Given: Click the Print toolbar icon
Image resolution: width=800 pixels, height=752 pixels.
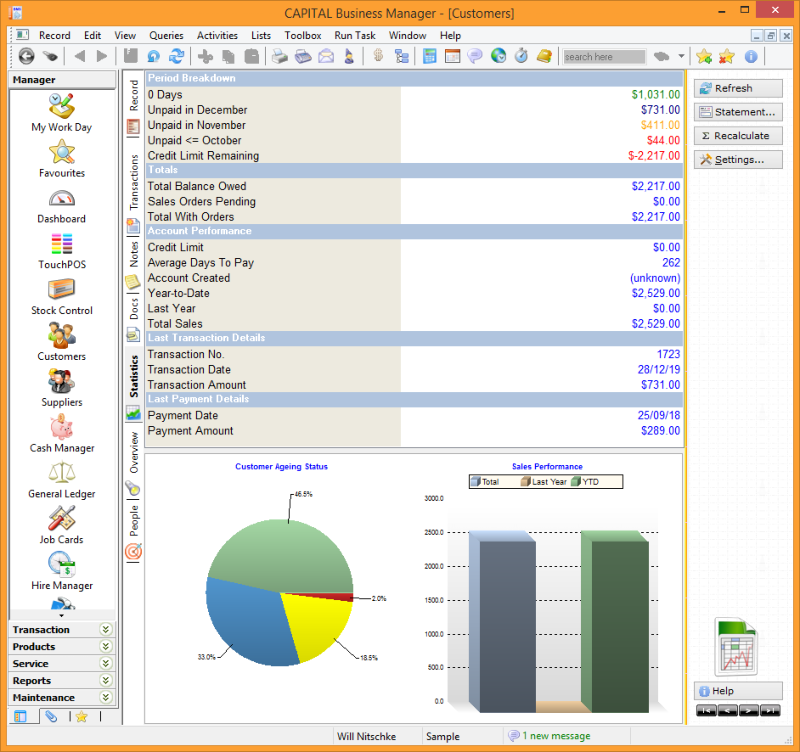Looking at the screenshot, I should 280,56.
